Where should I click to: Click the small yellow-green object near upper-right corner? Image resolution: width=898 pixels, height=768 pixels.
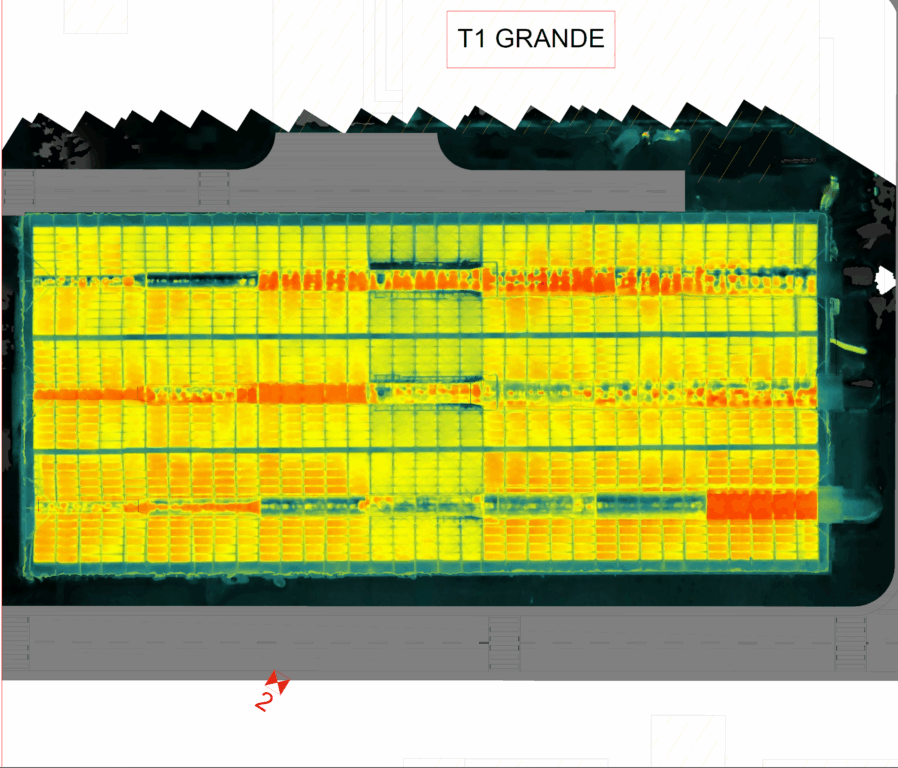click(832, 187)
